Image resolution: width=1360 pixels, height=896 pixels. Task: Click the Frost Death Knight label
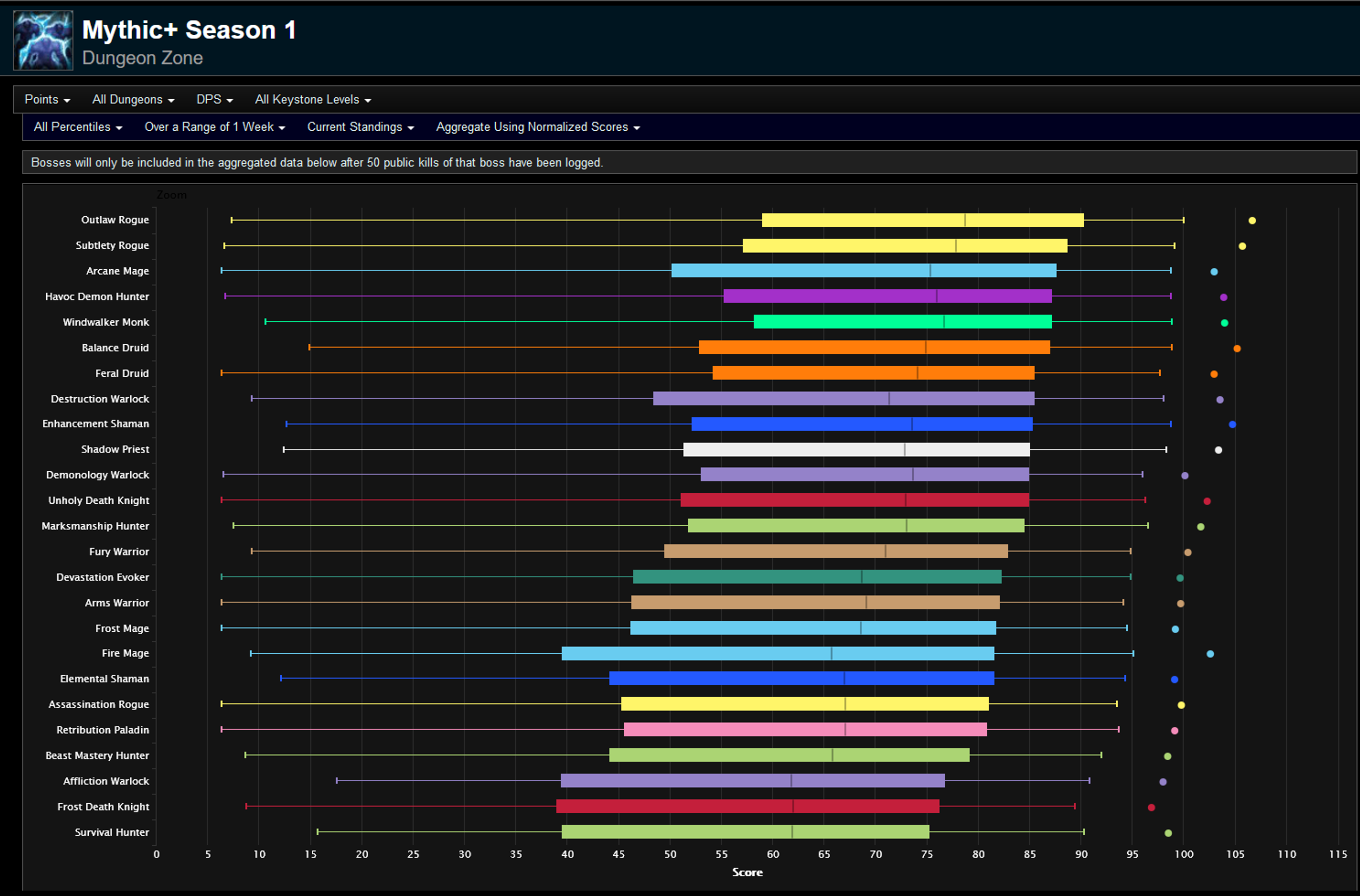(103, 807)
